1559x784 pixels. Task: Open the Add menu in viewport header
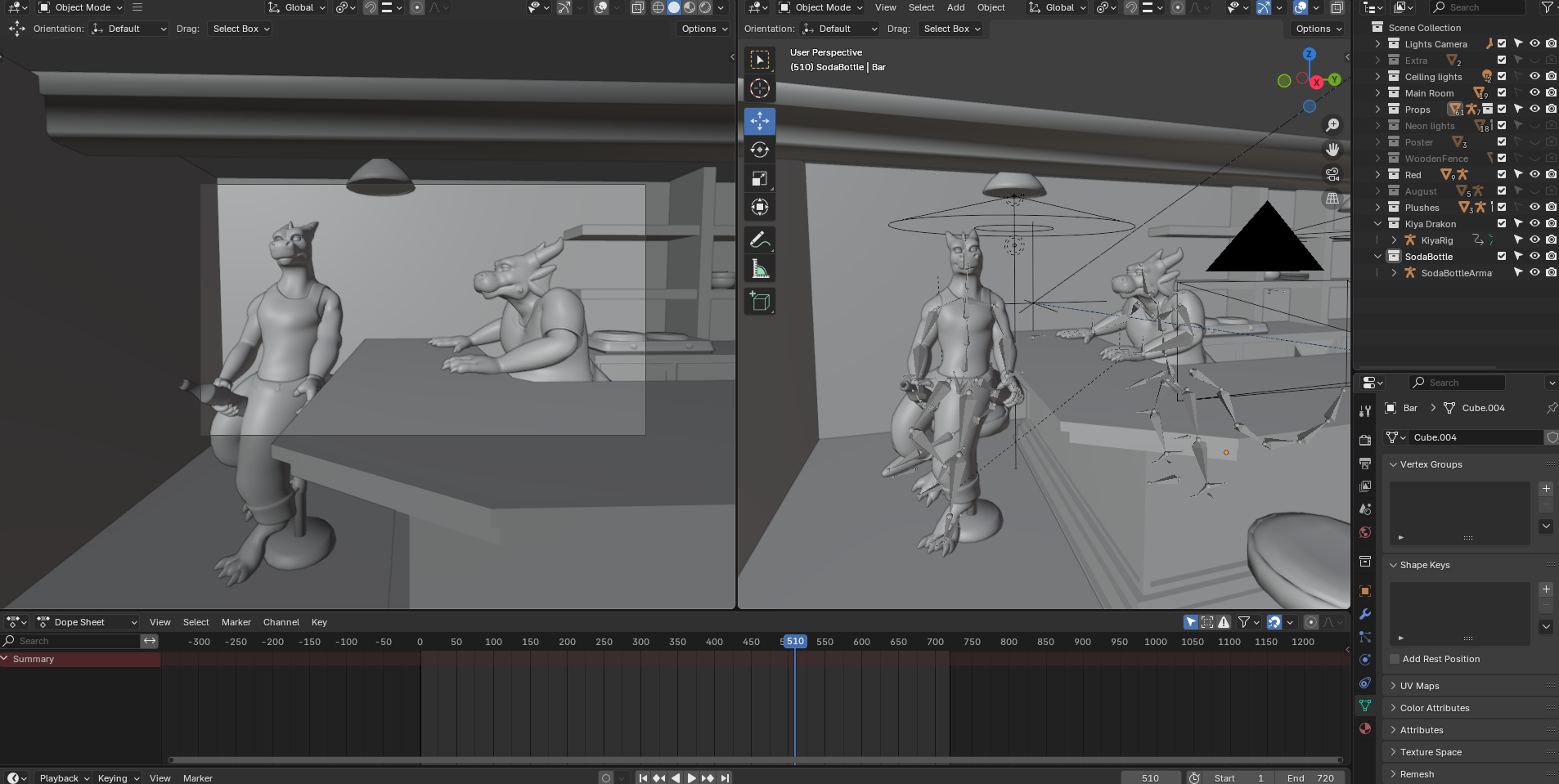(x=955, y=7)
